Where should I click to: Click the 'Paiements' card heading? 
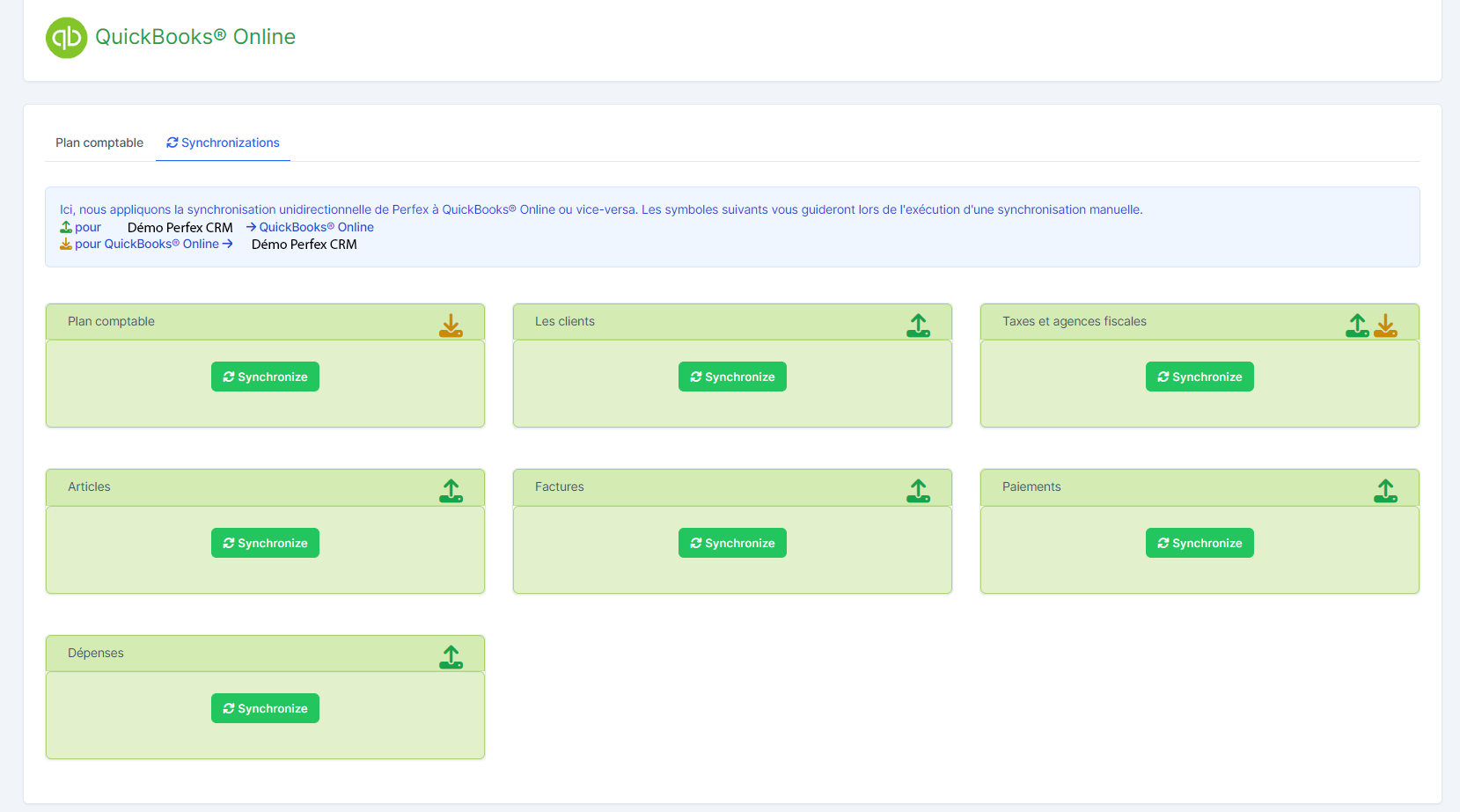tap(1031, 486)
